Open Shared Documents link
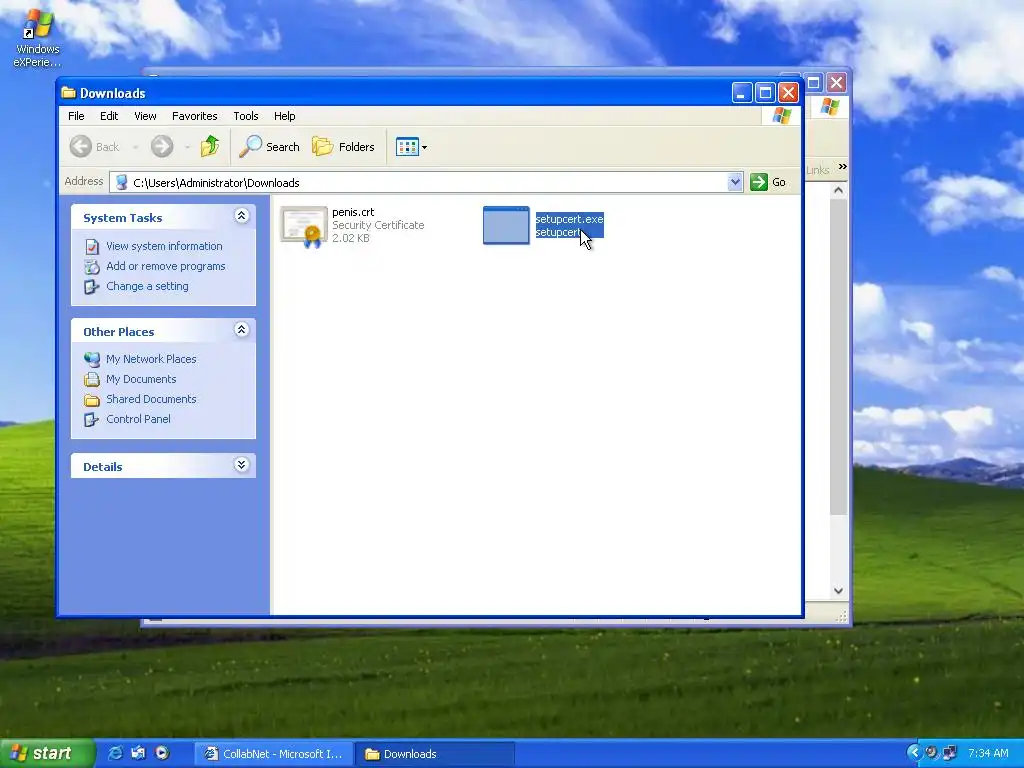The image size is (1024, 768). pos(151,399)
